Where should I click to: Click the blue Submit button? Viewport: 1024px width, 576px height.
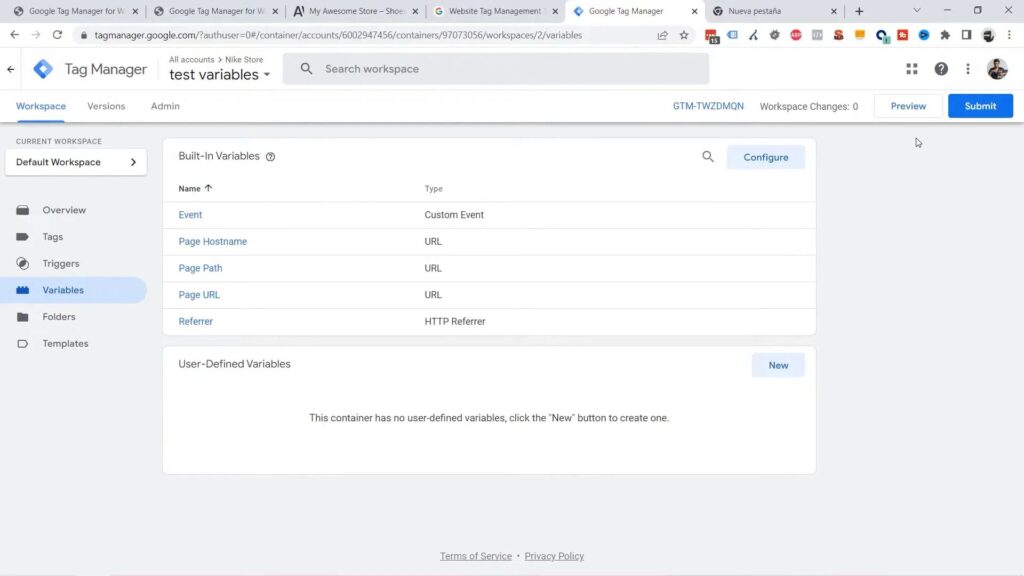(x=980, y=106)
